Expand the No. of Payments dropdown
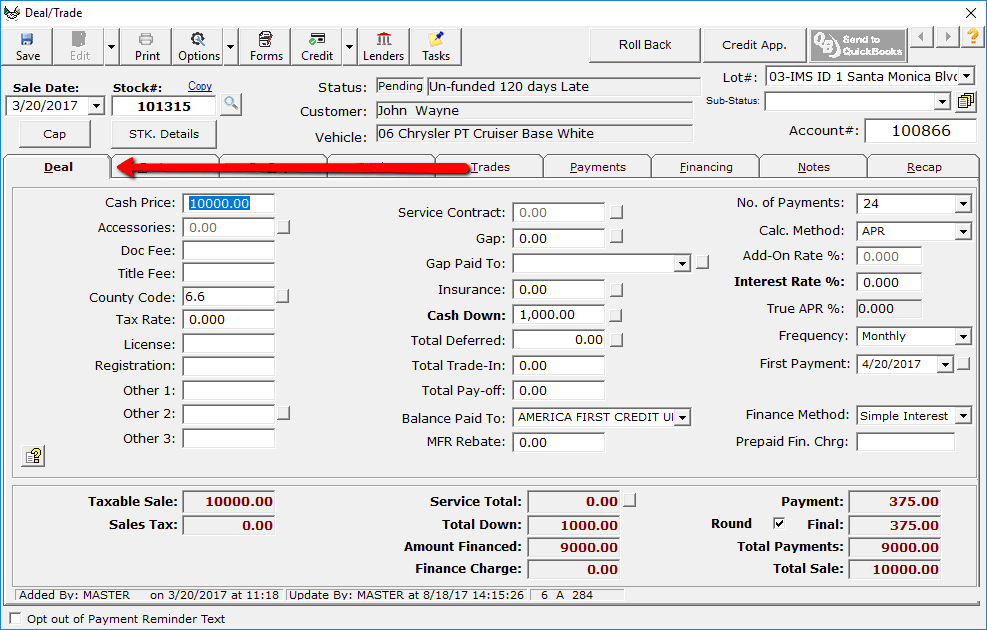Image resolution: width=987 pixels, height=630 pixels. point(962,204)
